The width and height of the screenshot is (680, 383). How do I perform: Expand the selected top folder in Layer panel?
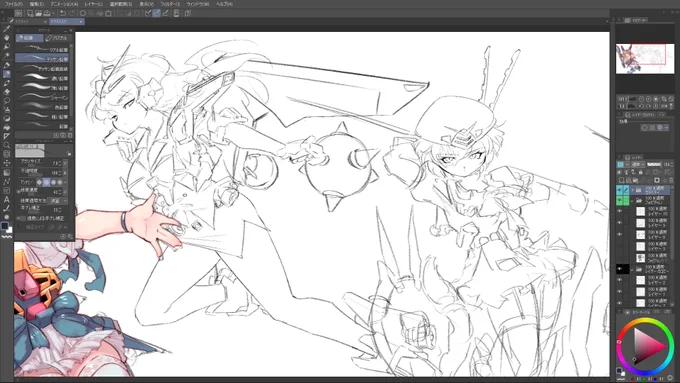[x=633, y=190]
